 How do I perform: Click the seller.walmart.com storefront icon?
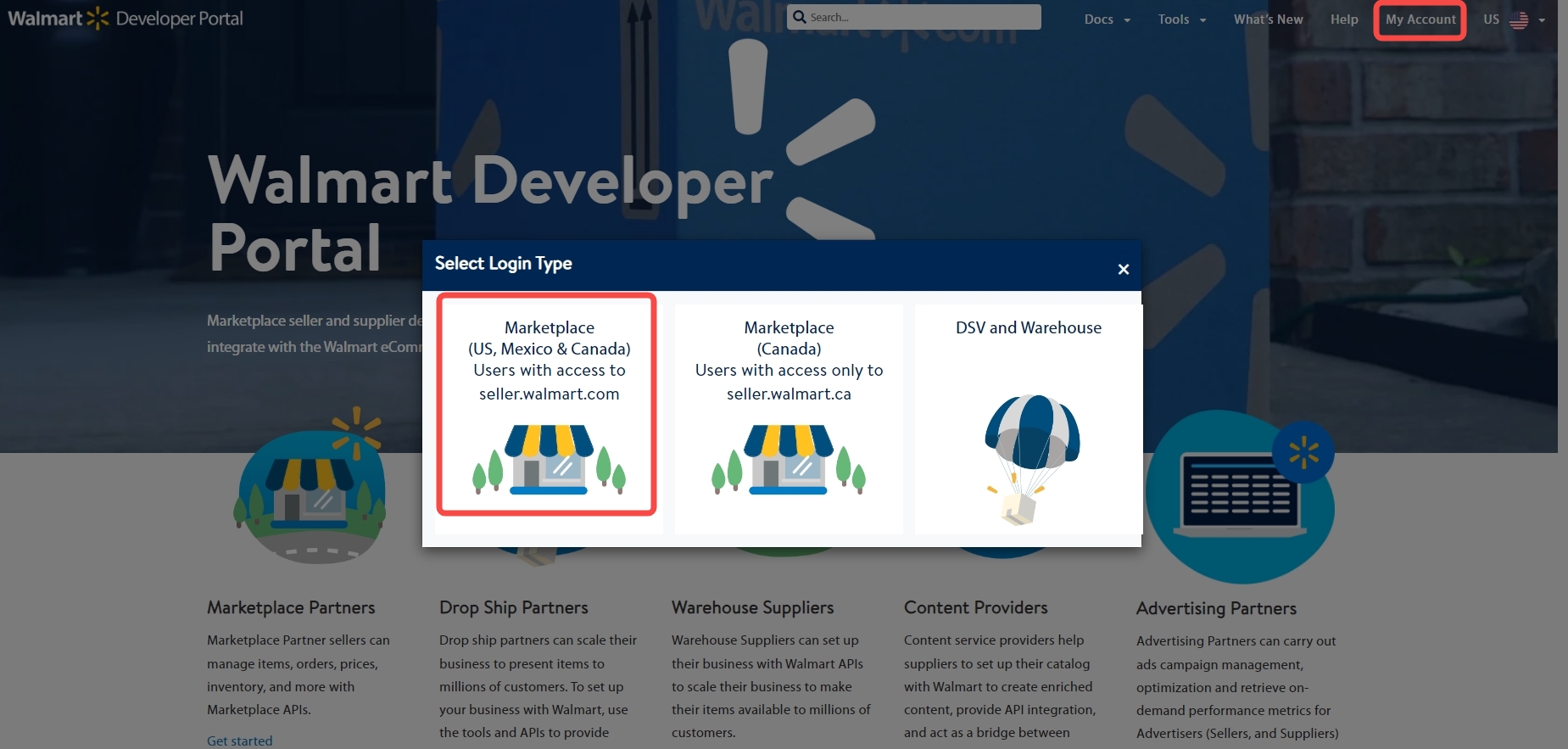pyautogui.click(x=549, y=460)
